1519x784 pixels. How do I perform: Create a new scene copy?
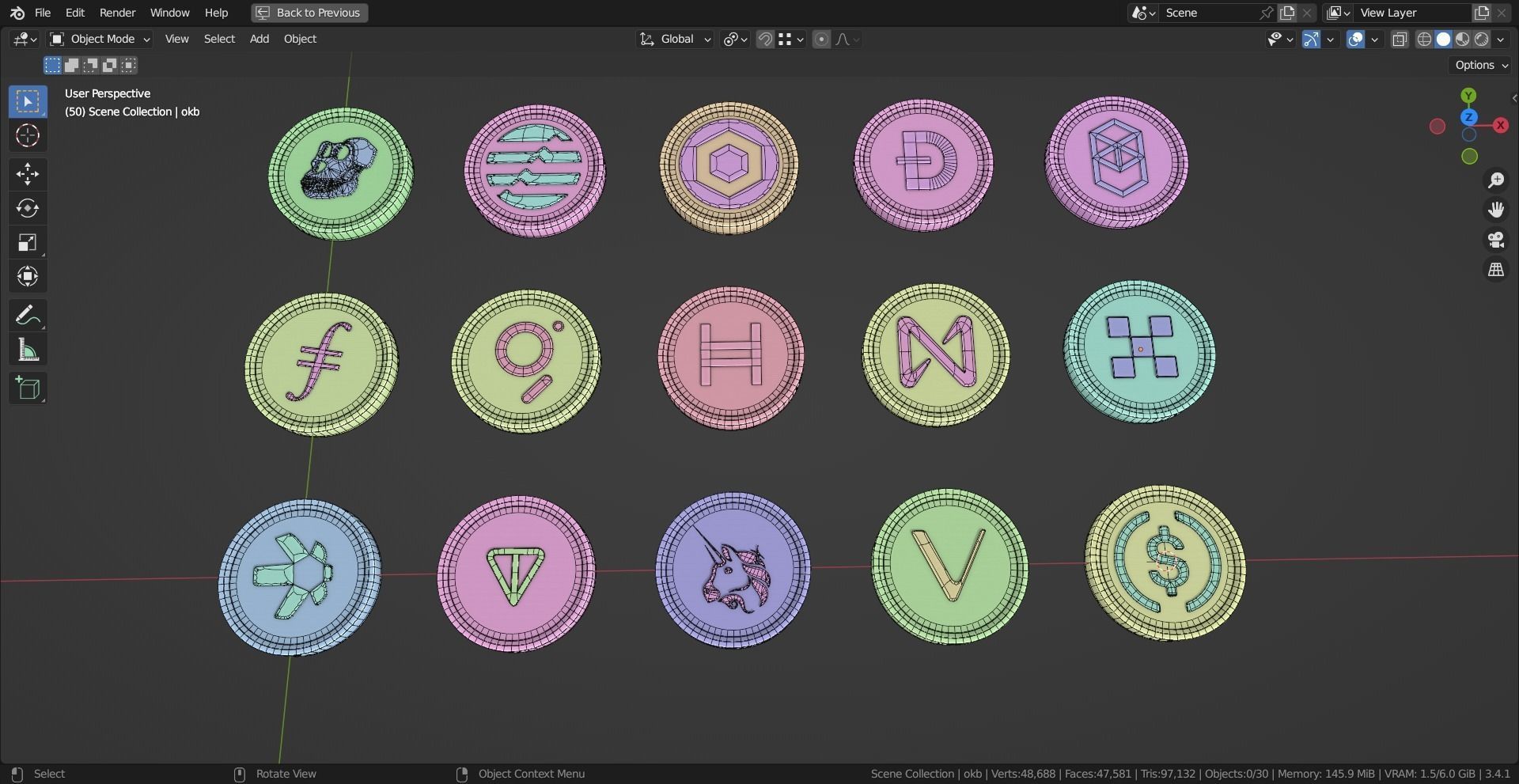point(1288,13)
